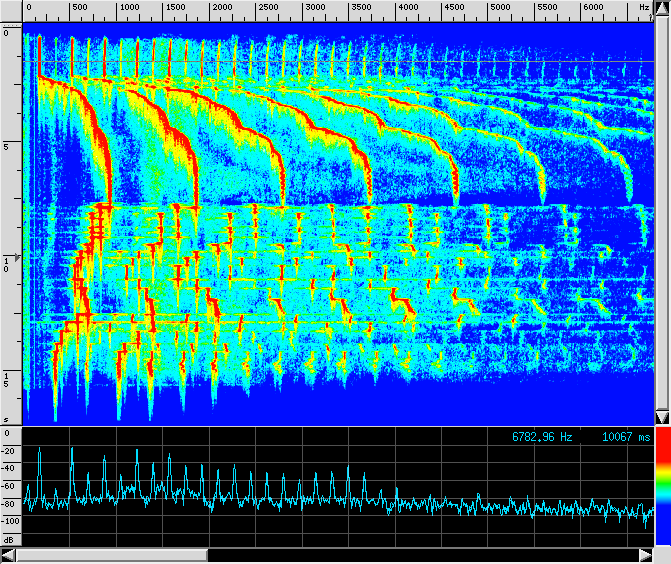The image size is (671, 564).
Task: Click the red area of the color scale
Action: coord(662,448)
